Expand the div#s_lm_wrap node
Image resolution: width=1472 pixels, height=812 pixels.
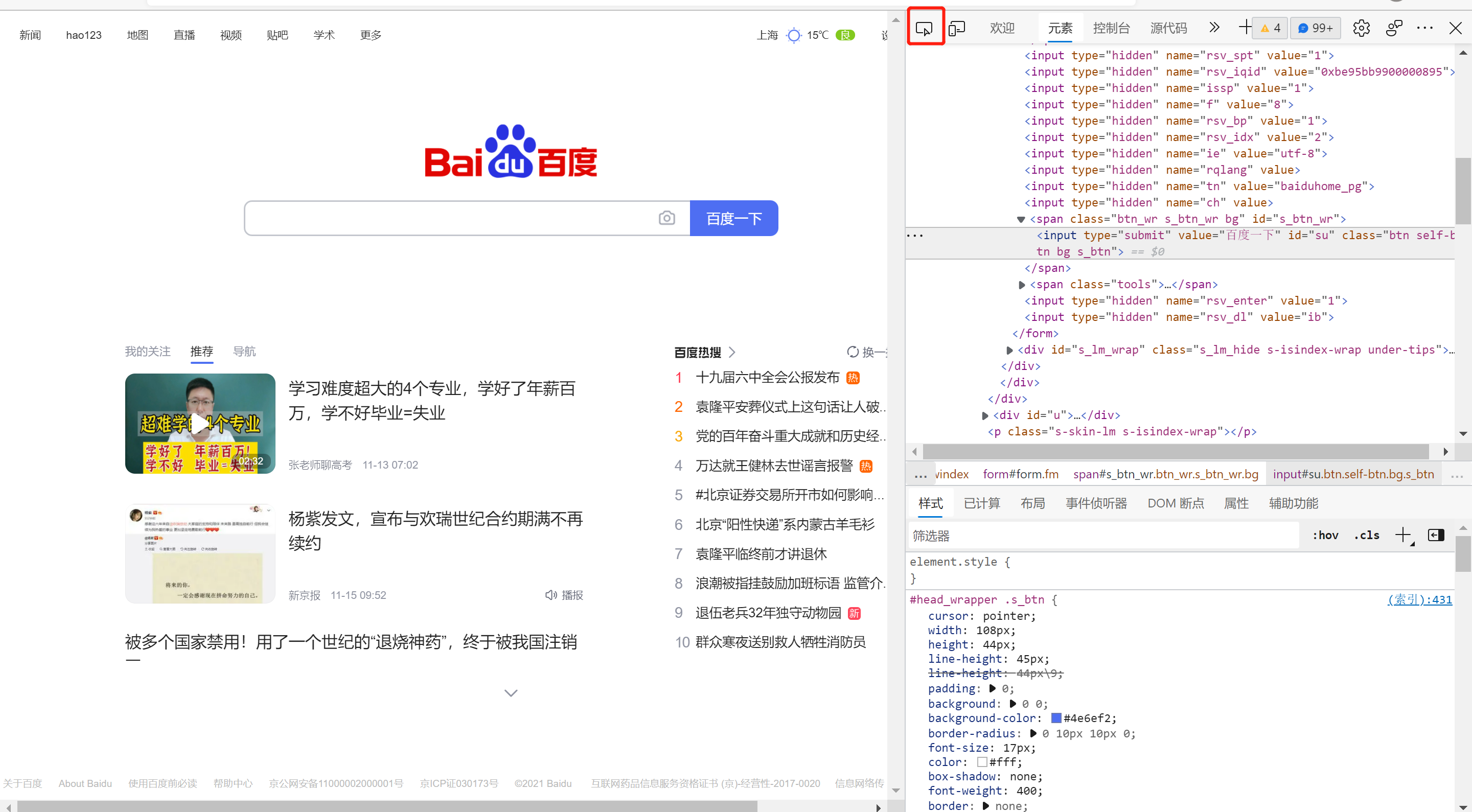(x=1009, y=350)
